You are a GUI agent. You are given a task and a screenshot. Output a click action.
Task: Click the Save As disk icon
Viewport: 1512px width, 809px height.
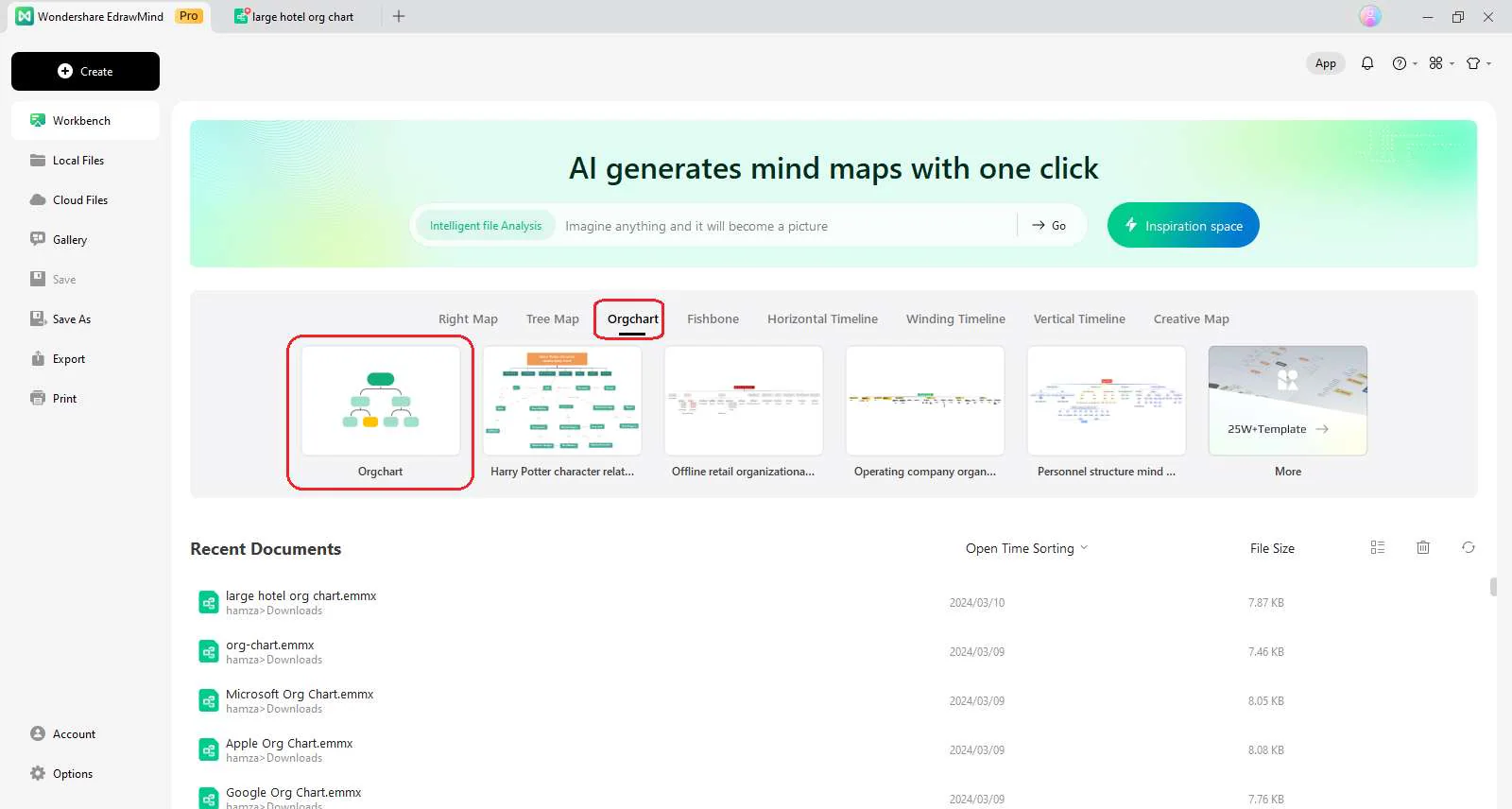(38, 318)
